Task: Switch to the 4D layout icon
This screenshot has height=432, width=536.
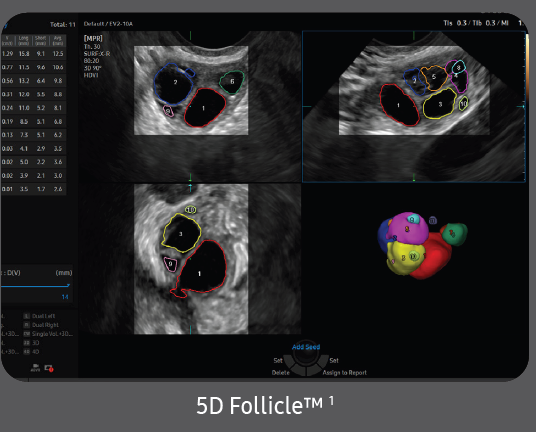Action: [x=26, y=351]
